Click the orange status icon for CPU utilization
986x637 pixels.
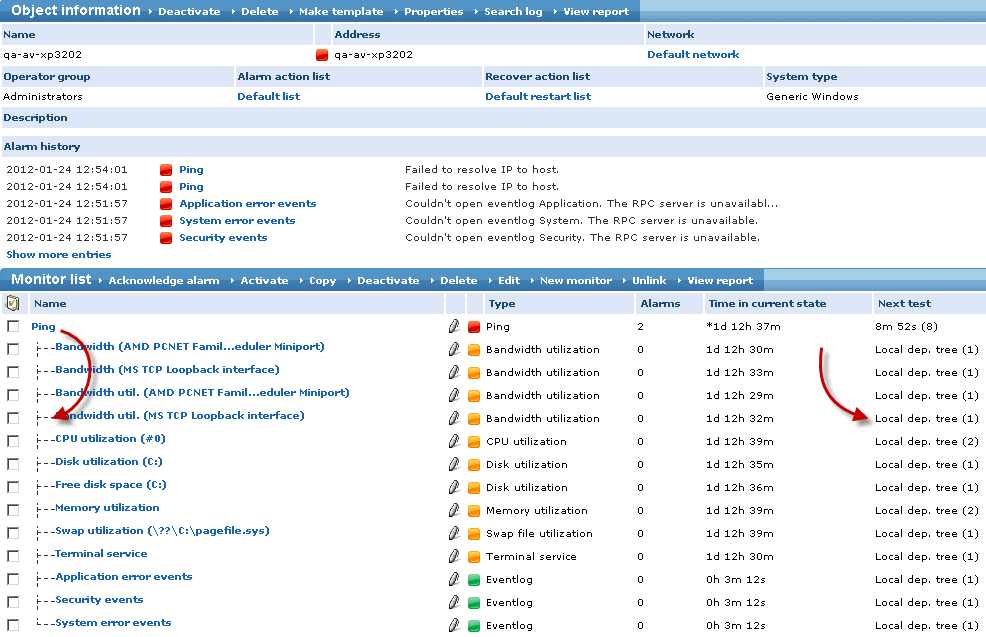click(x=474, y=442)
